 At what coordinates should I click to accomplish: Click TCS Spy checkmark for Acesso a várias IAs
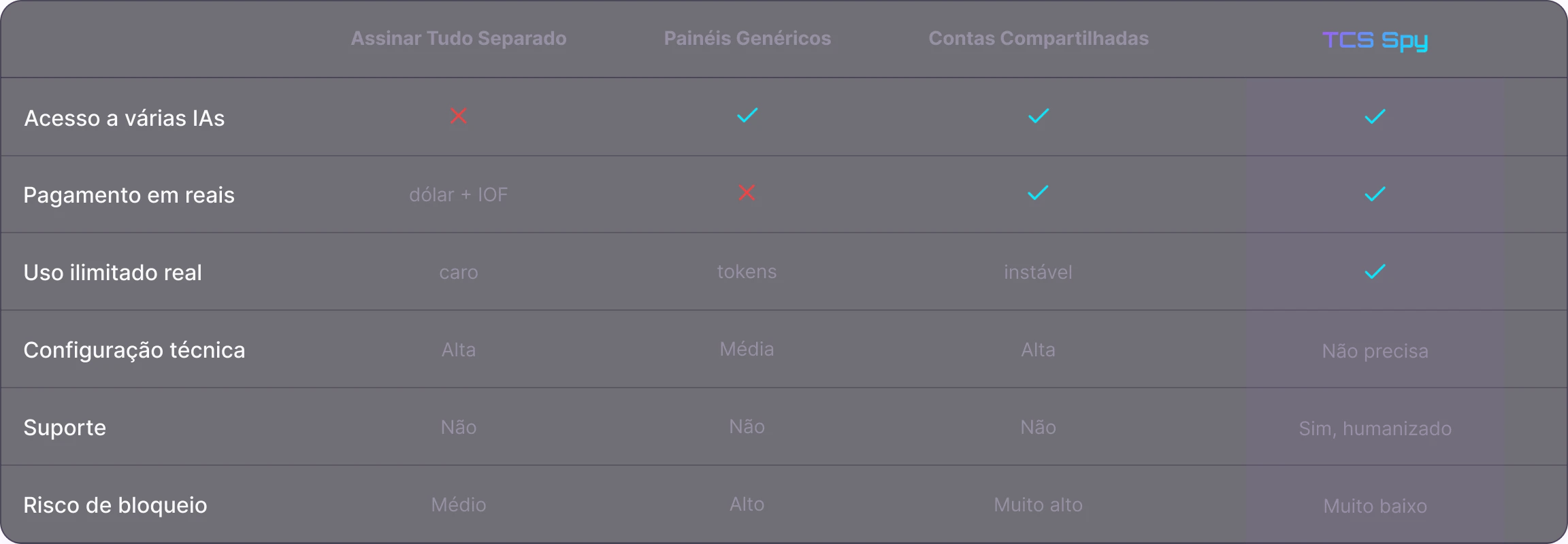pyautogui.click(x=1375, y=117)
